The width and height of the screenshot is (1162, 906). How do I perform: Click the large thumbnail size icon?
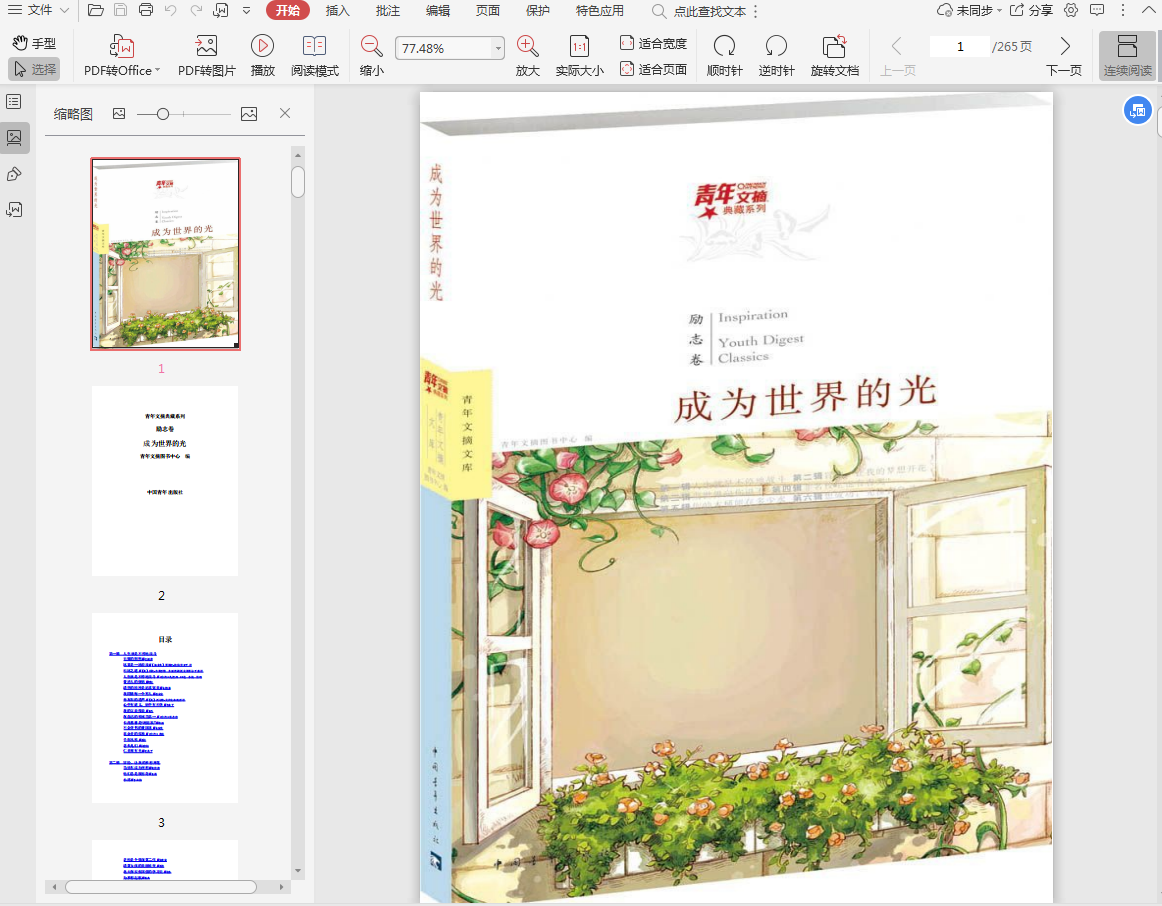click(x=249, y=113)
